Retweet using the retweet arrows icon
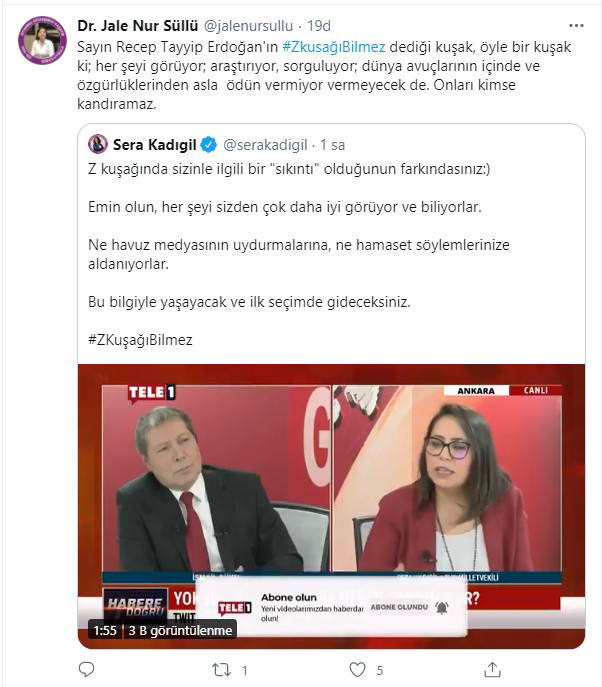 pos(221,669)
